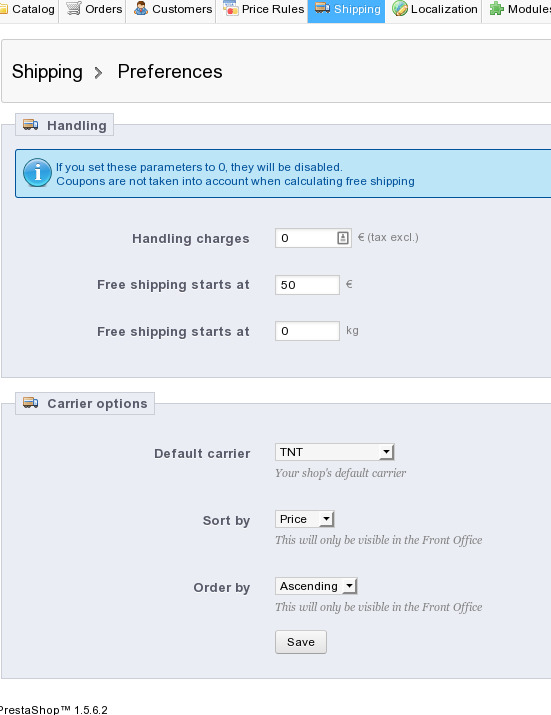Open the Order by Ascending dropdown
Screen dimensions: 551x715
click(x=316, y=586)
